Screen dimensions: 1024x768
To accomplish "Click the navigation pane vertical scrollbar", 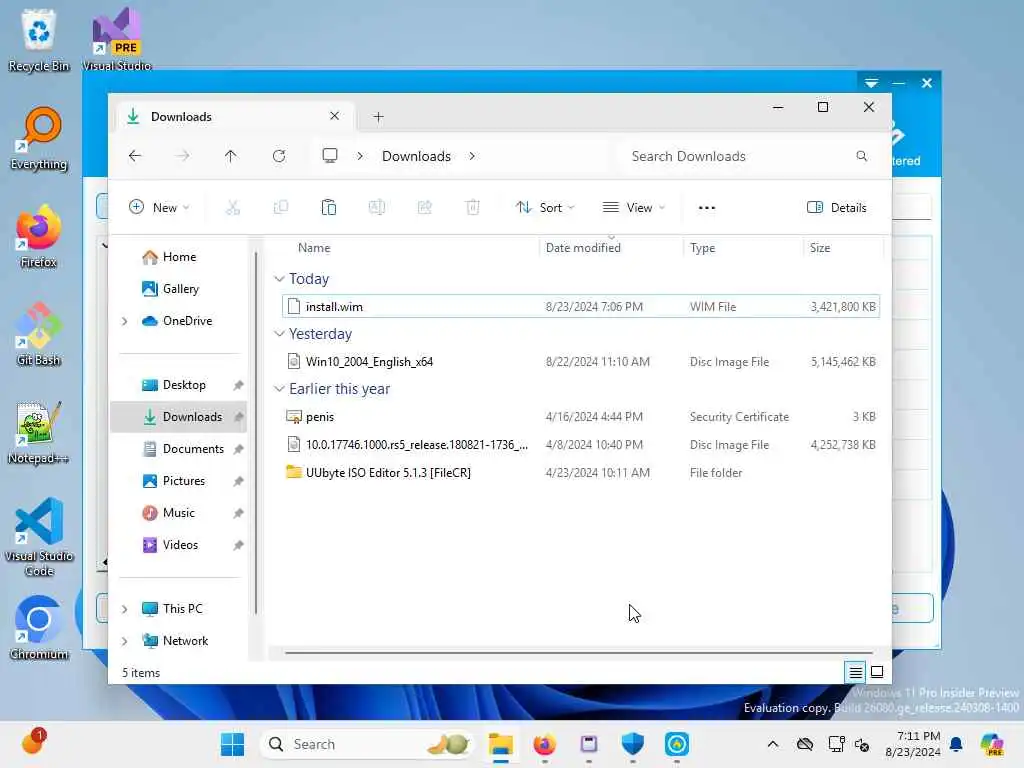I will pyautogui.click(x=256, y=431).
